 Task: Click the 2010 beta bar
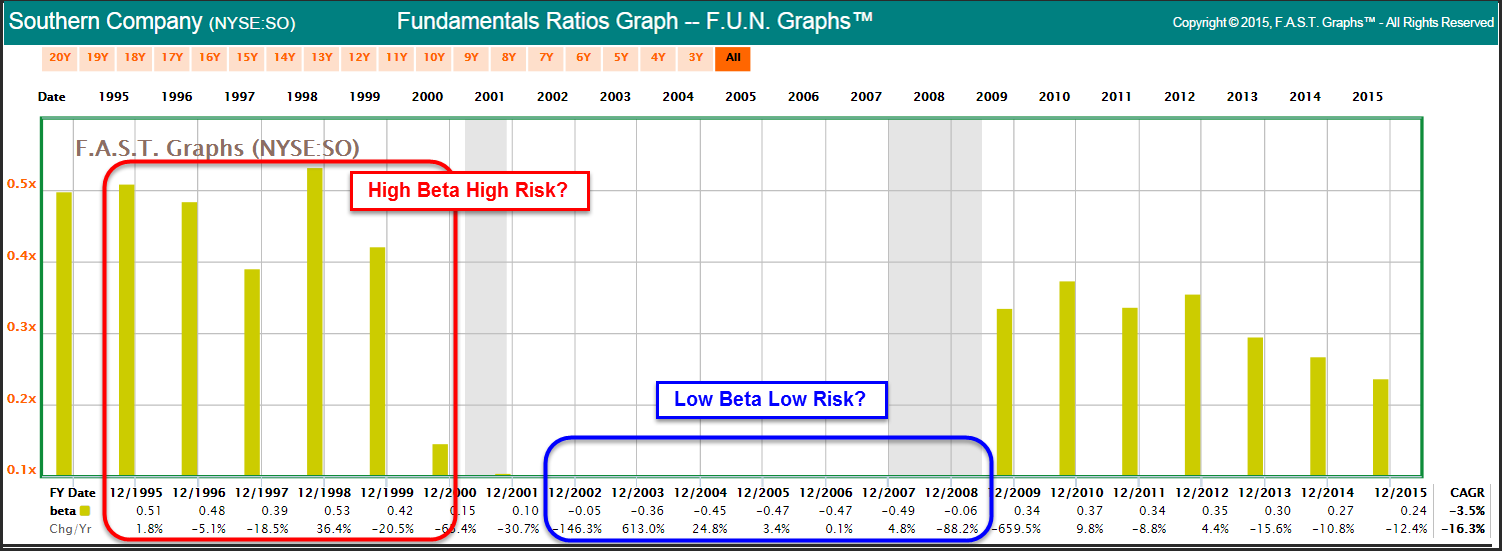(1067, 378)
